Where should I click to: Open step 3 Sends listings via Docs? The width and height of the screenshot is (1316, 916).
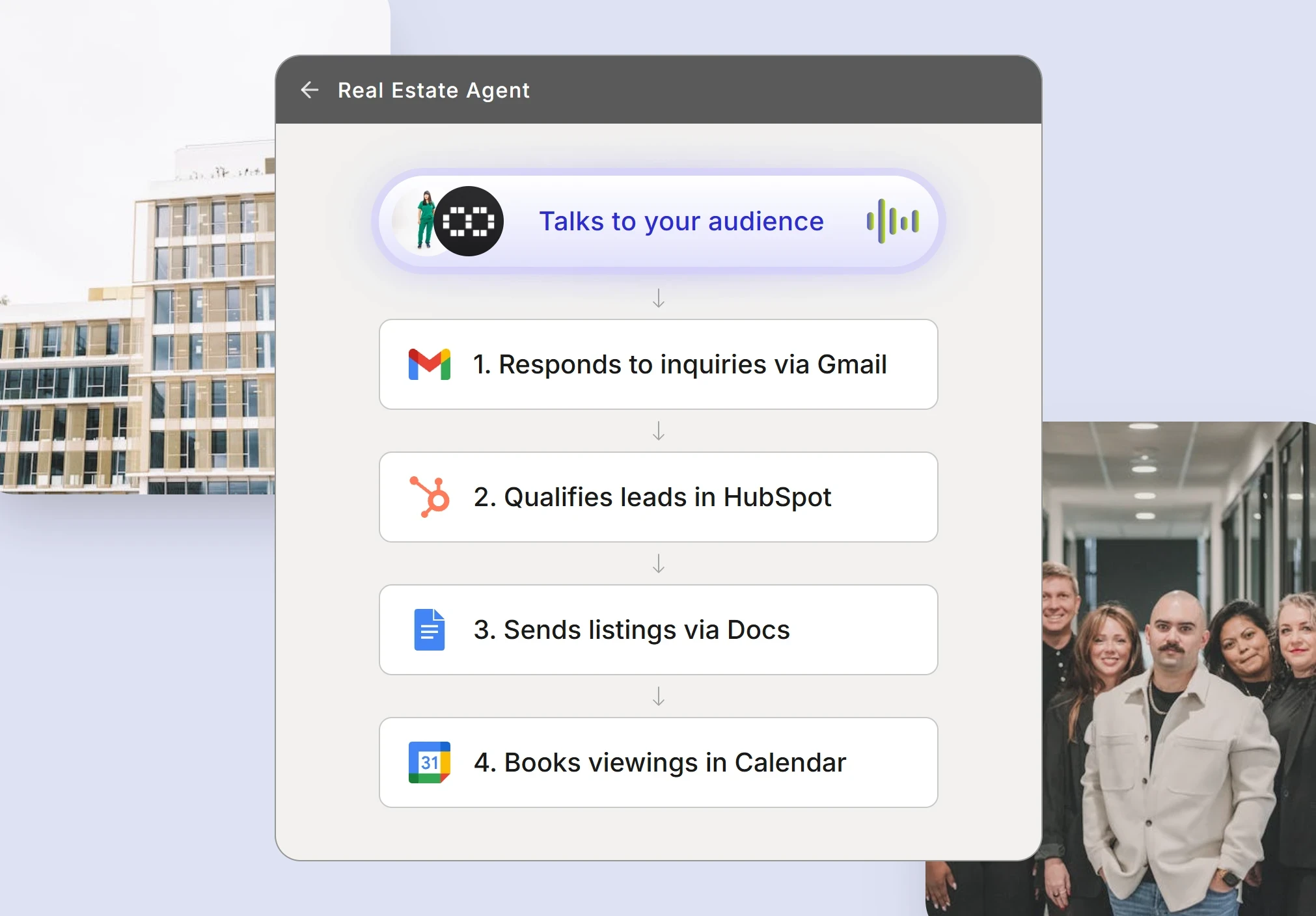pos(659,630)
